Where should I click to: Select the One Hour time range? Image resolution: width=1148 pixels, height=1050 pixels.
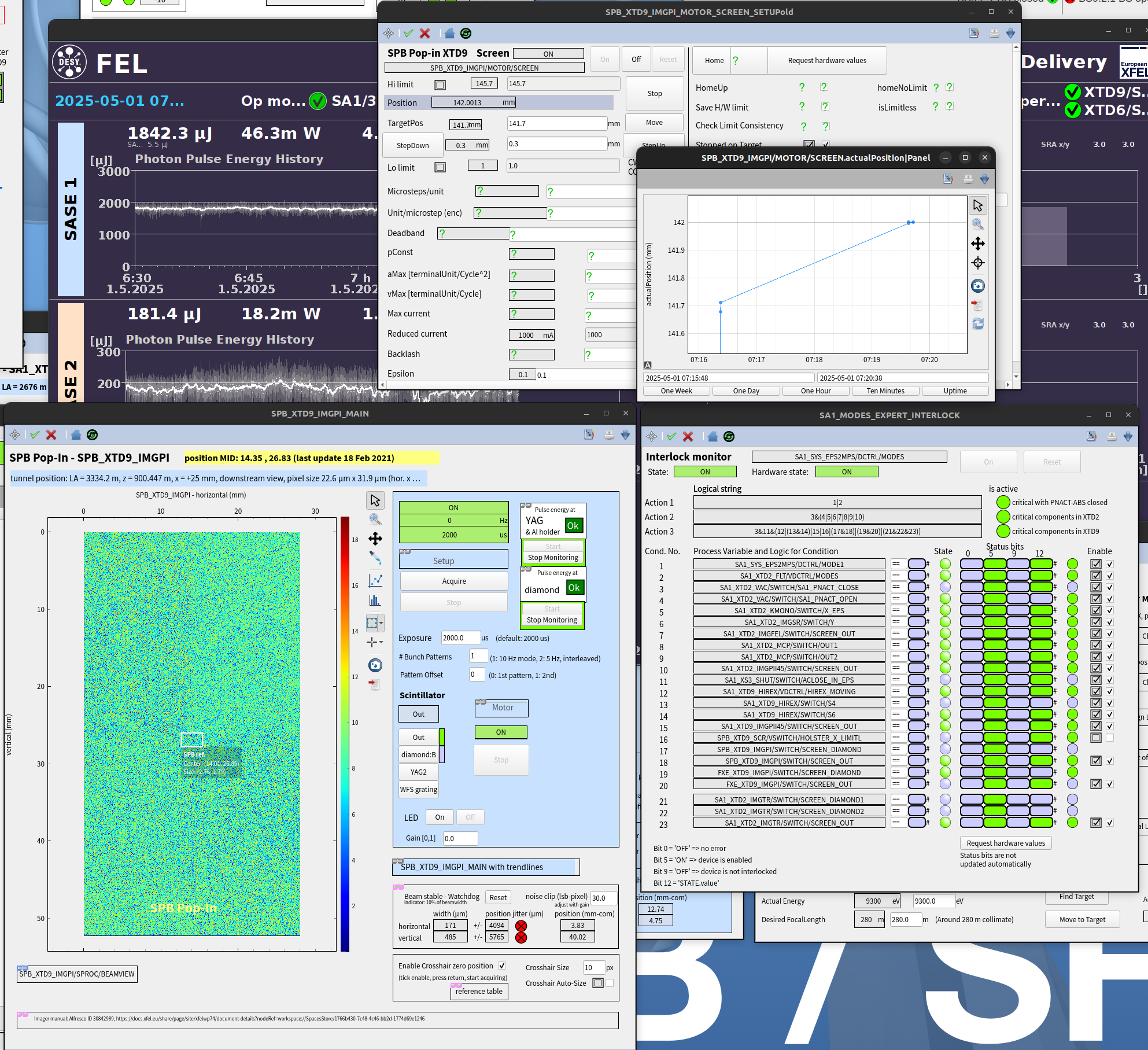tap(815, 391)
